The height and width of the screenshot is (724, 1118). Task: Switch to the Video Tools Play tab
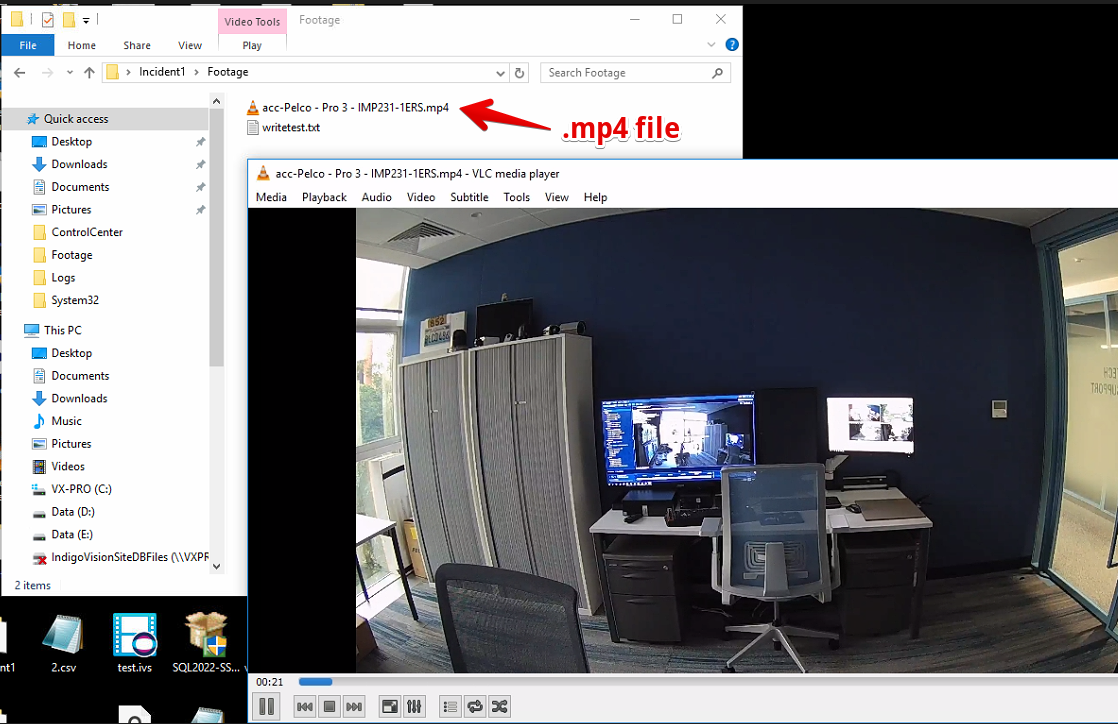251,45
